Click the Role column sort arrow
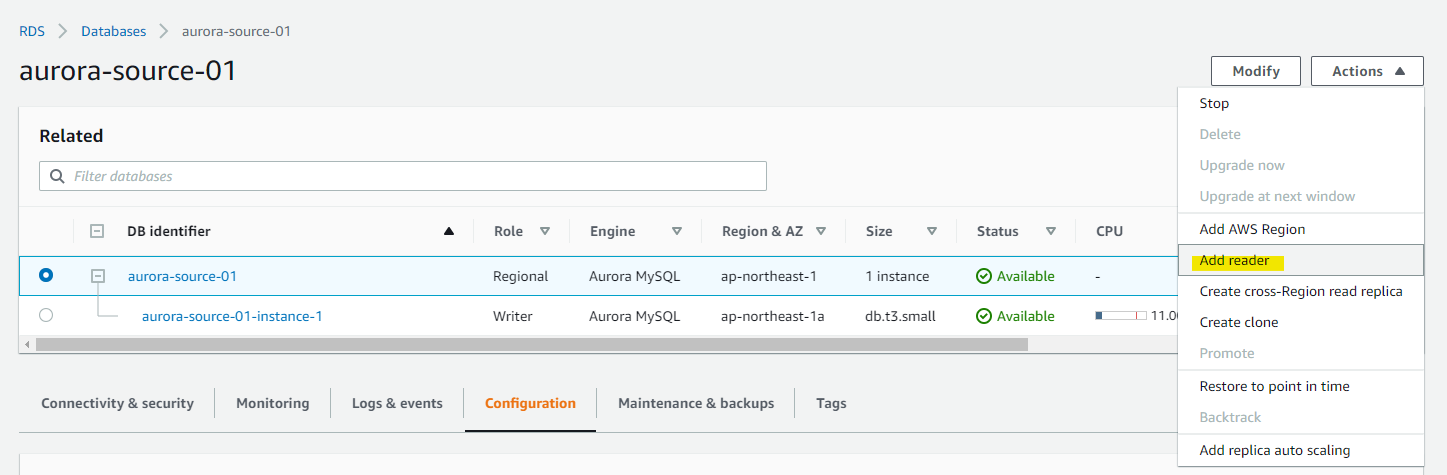Screen dimensions: 1447x475 545,231
